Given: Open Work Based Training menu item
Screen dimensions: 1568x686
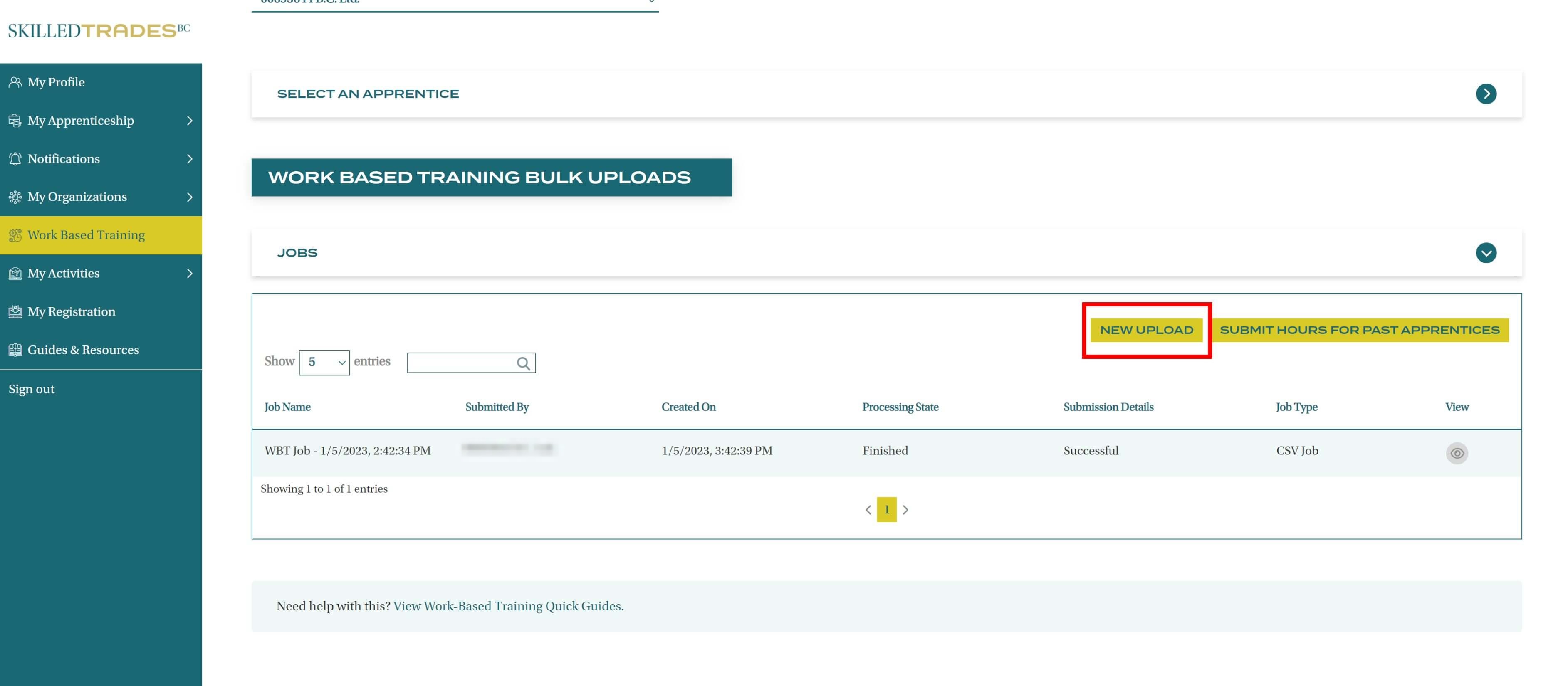Looking at the screenshot, I should 86,236.
